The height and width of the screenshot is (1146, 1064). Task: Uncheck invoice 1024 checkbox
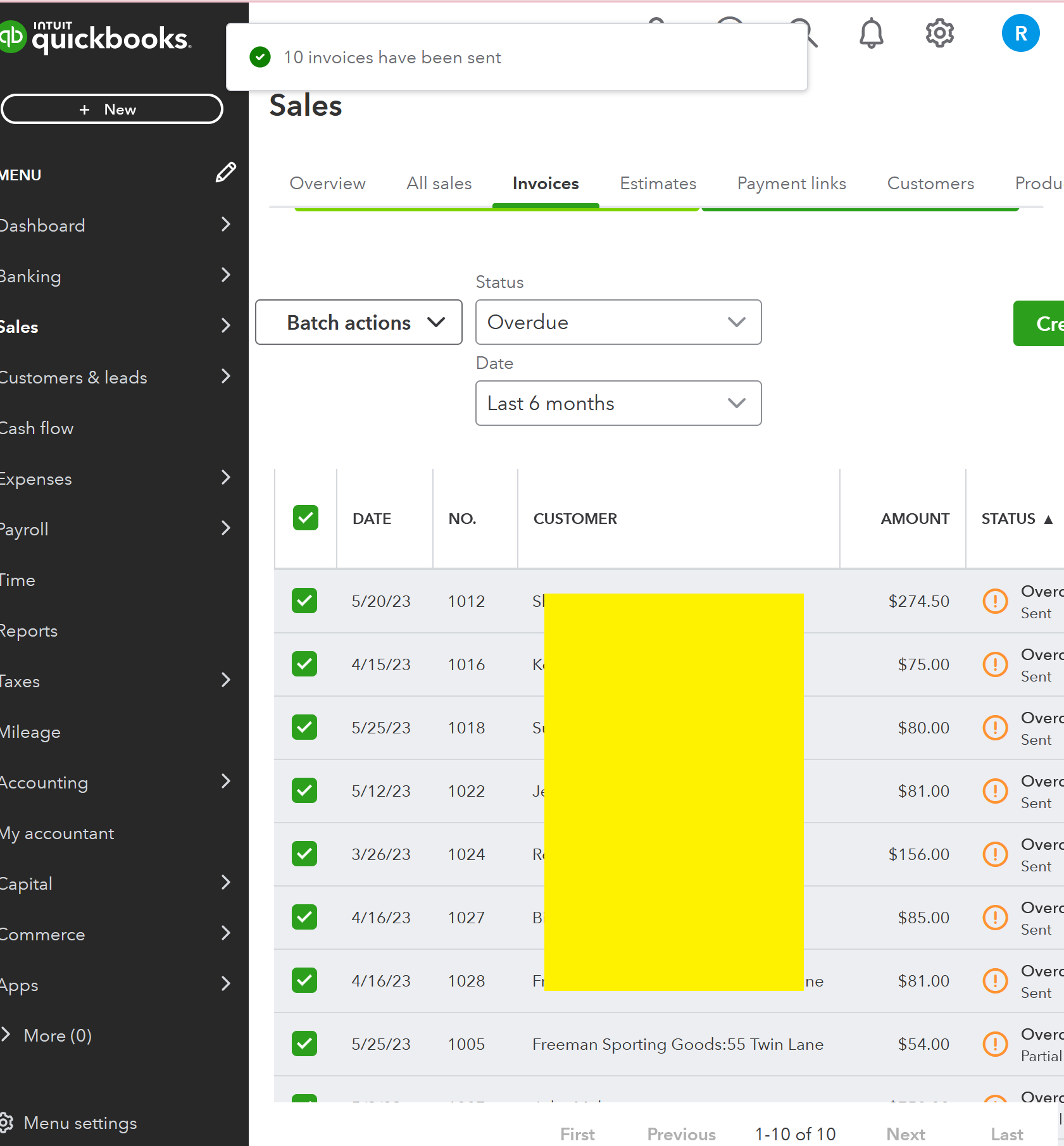pos(304,854)
